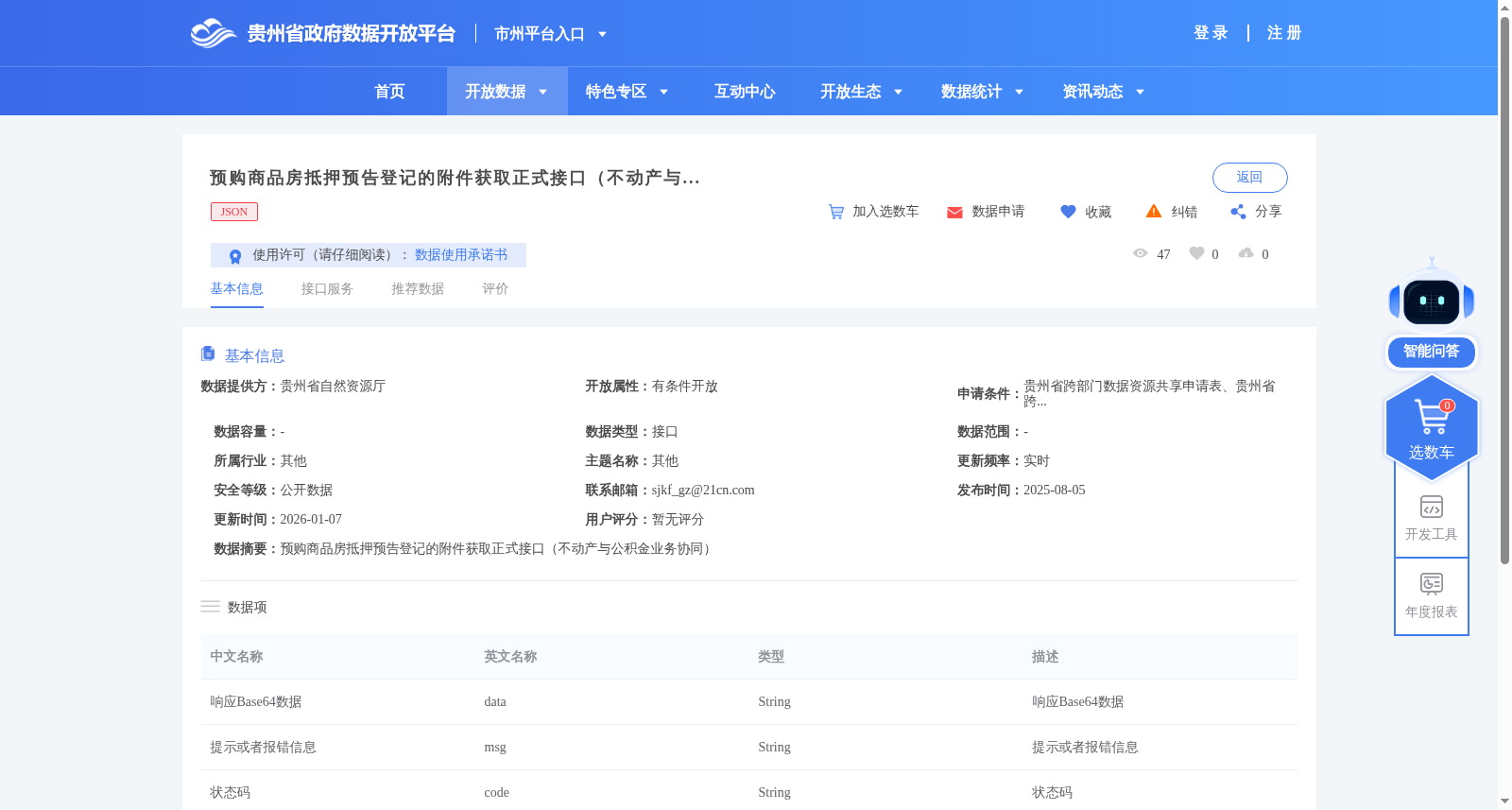The height and width of the screenshot is (810, 1512).
Task: Expand 资讯动态 menu arrow
Action: click(1140, 92)
